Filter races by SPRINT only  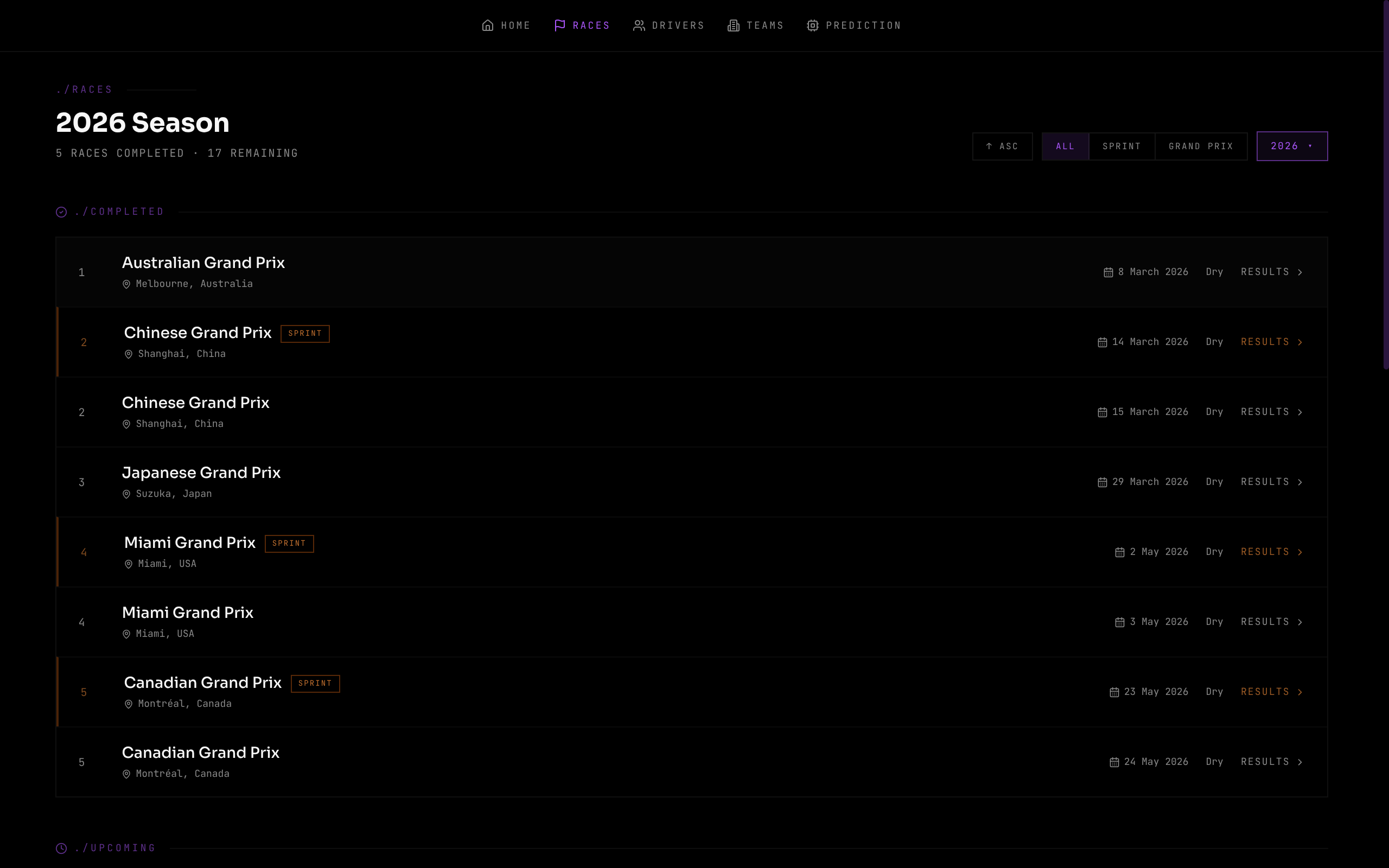pyautogui.click(x=1122, y=146)
